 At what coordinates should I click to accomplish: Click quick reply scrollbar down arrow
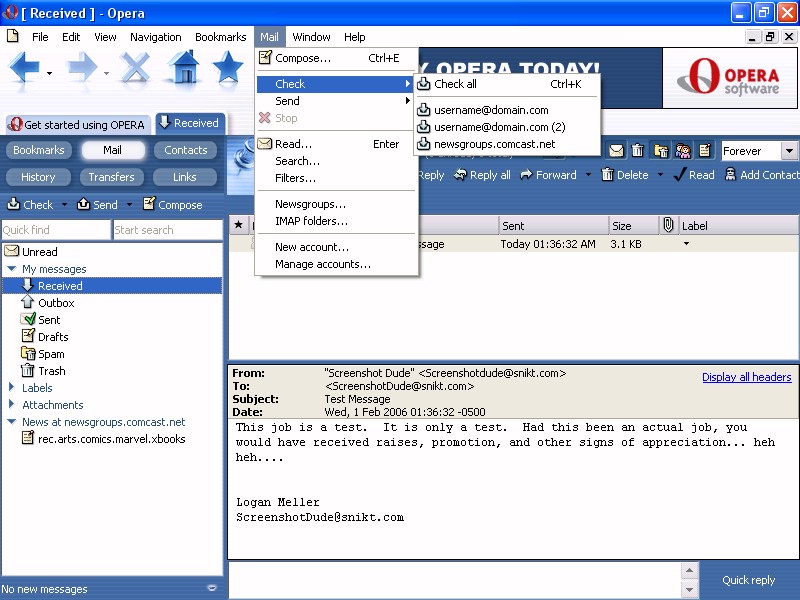click(x=689, y=590)
